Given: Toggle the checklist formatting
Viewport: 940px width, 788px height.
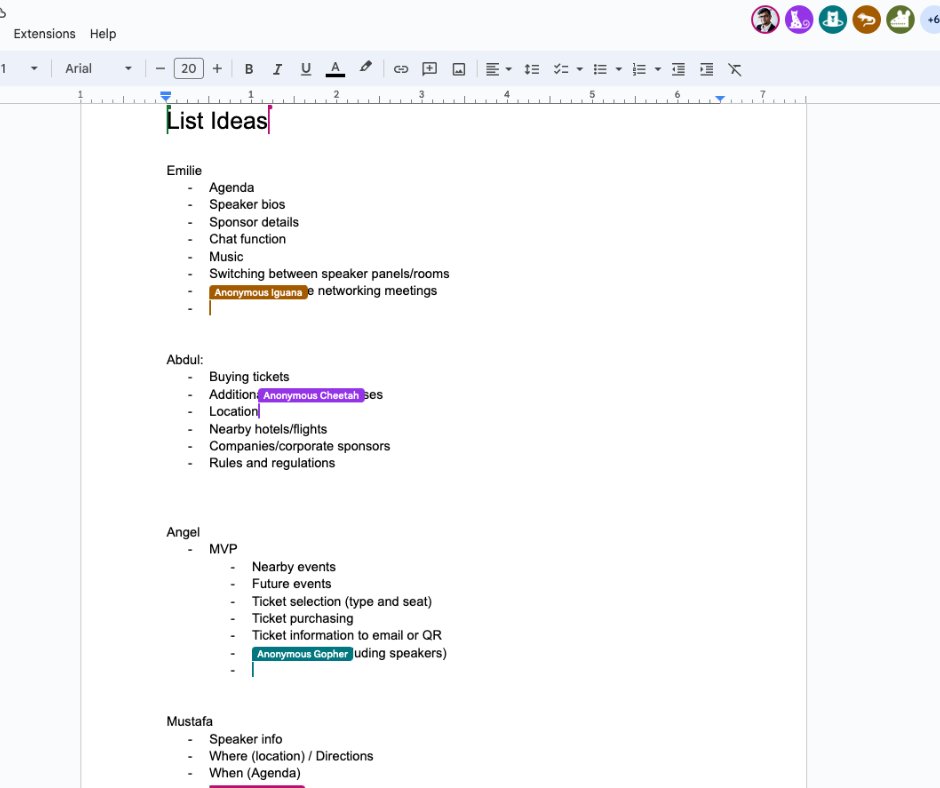Looking at the screenshot, I should 561,69.
